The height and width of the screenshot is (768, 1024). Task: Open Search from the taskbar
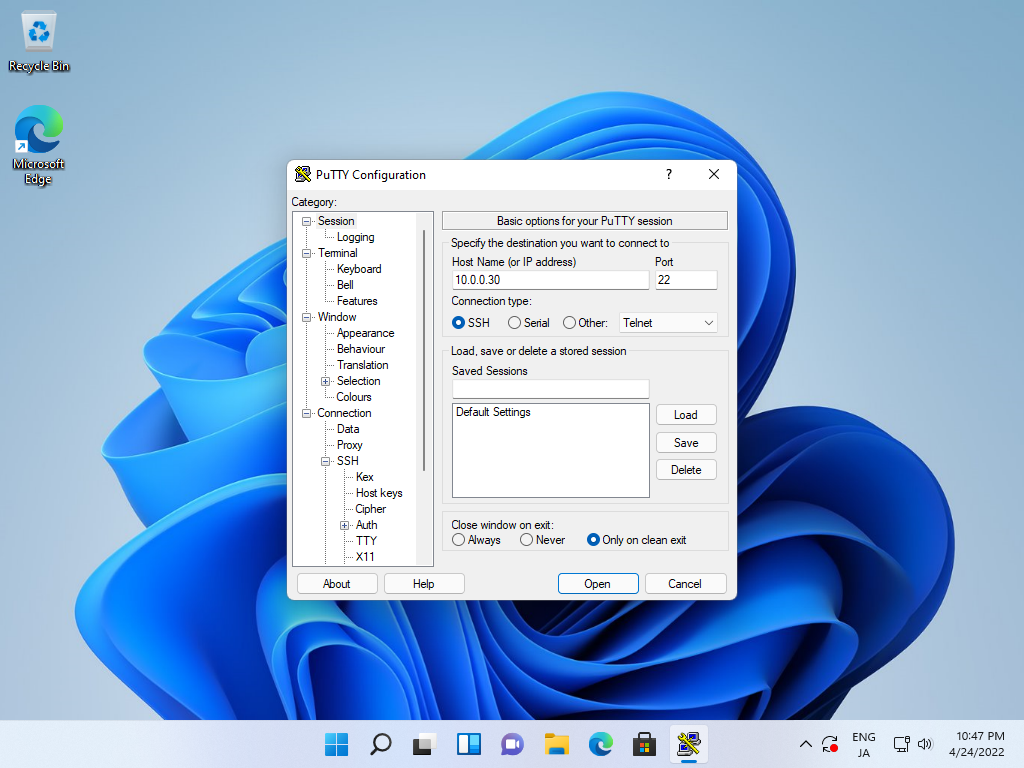tap(380, 744)
